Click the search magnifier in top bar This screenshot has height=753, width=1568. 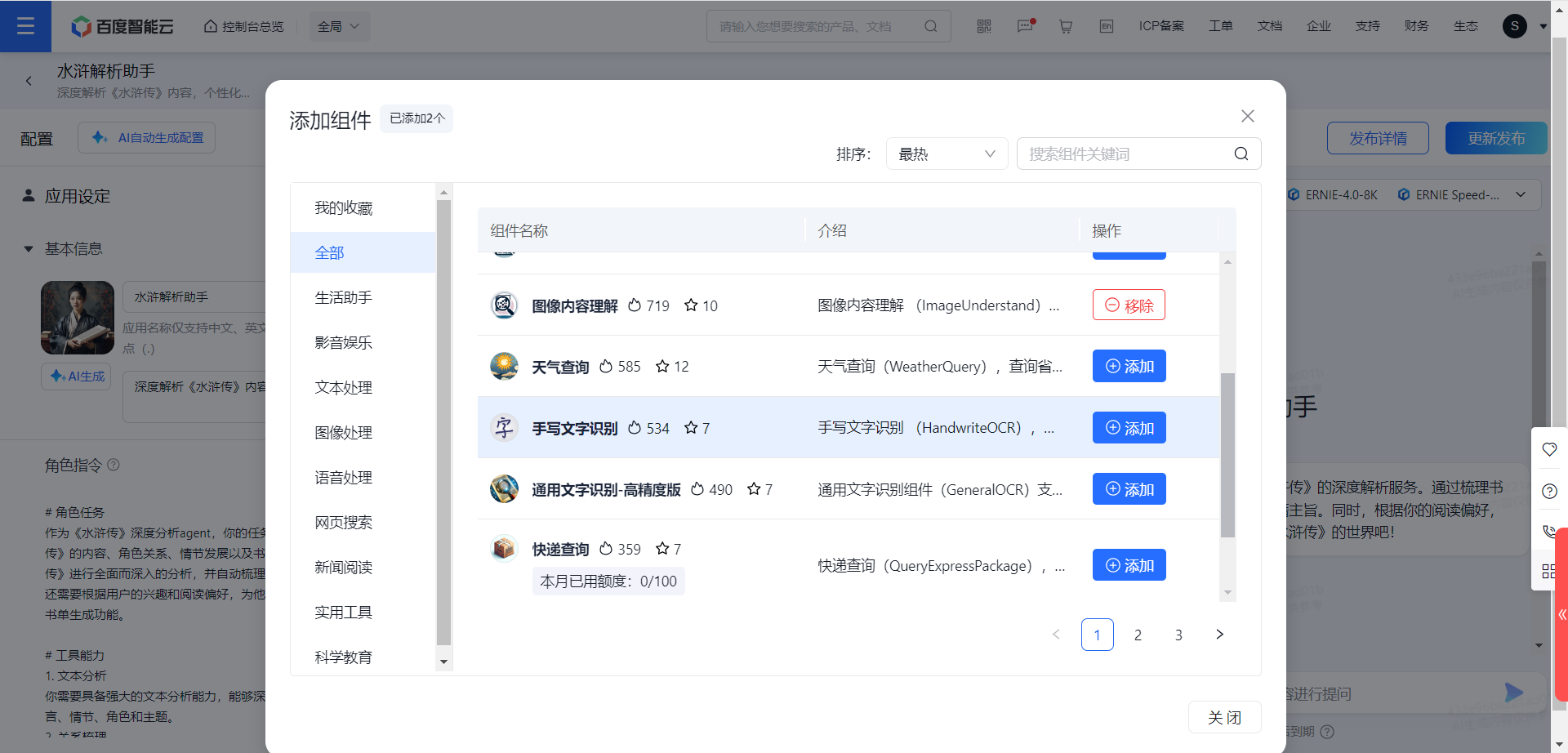930,26
